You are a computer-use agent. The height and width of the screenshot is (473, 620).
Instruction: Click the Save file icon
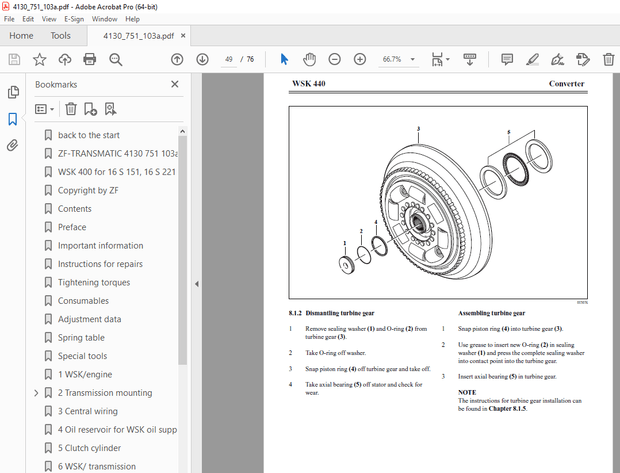tap(14, 60)
